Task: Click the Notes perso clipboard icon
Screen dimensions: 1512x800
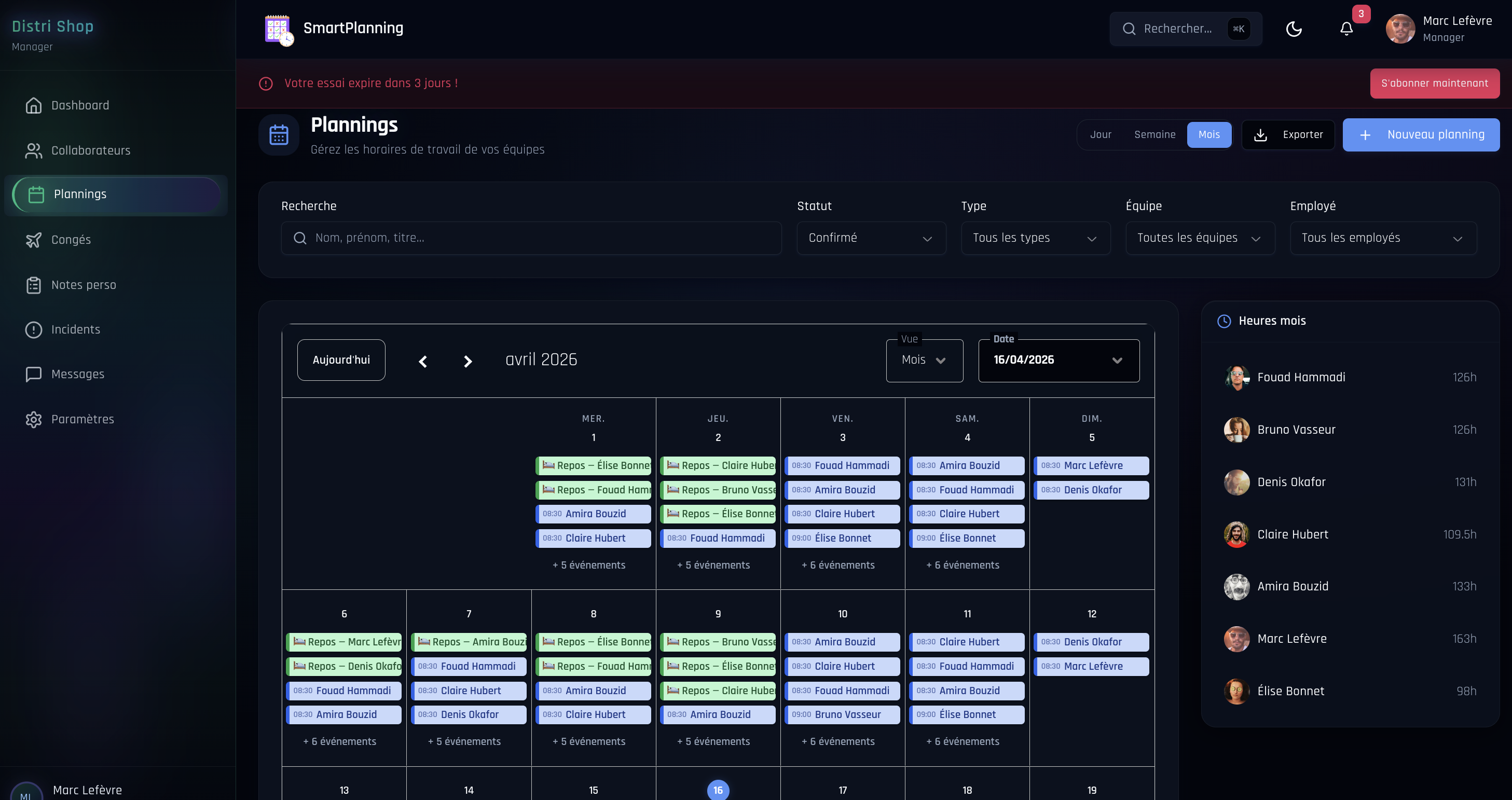Action: tap(33, 285)
